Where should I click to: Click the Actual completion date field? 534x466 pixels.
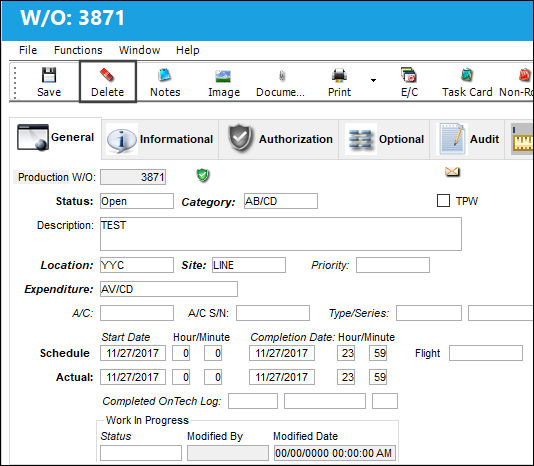[x=282, y=377]
